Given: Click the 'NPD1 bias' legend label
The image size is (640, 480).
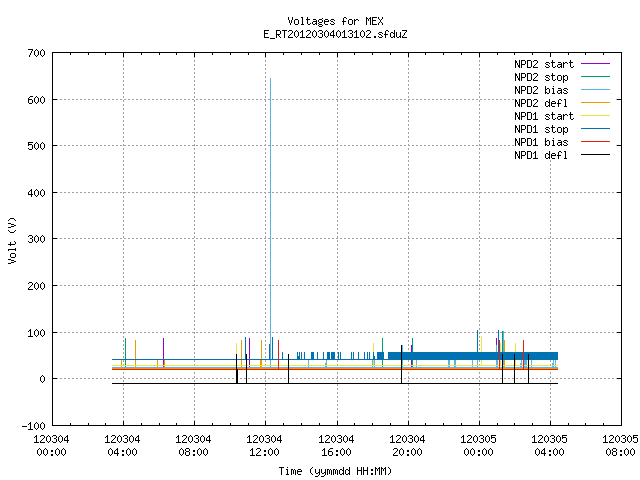Looking at the screenshot, I should coord(541,142).
